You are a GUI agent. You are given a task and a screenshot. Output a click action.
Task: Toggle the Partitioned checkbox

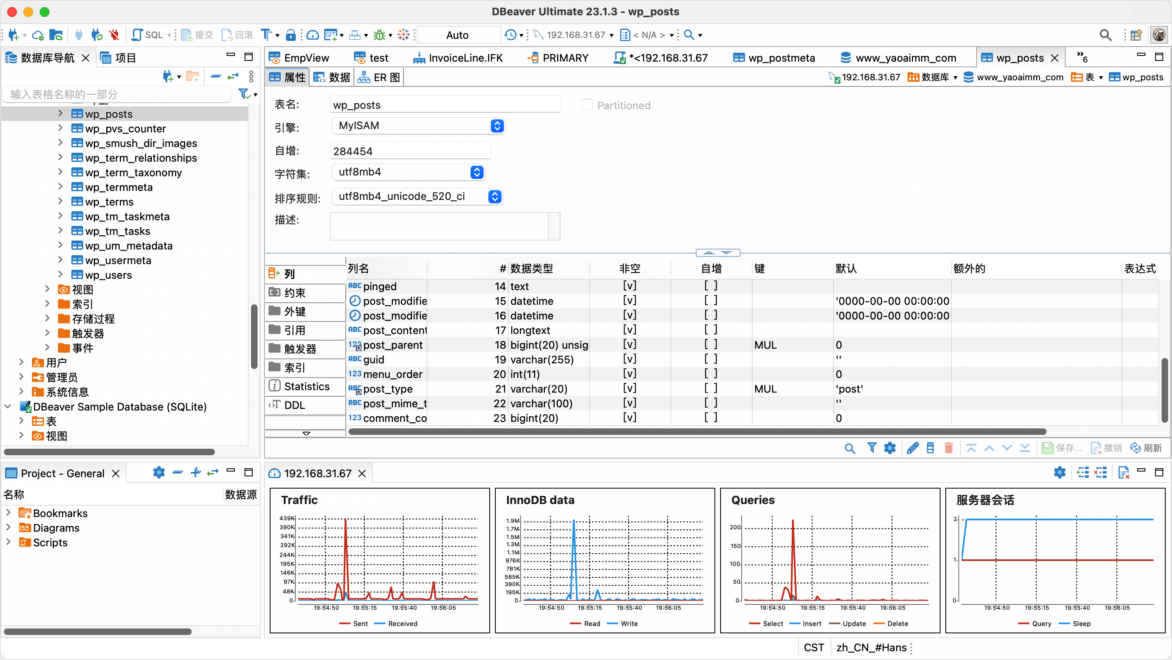click(x=587, y=105)
